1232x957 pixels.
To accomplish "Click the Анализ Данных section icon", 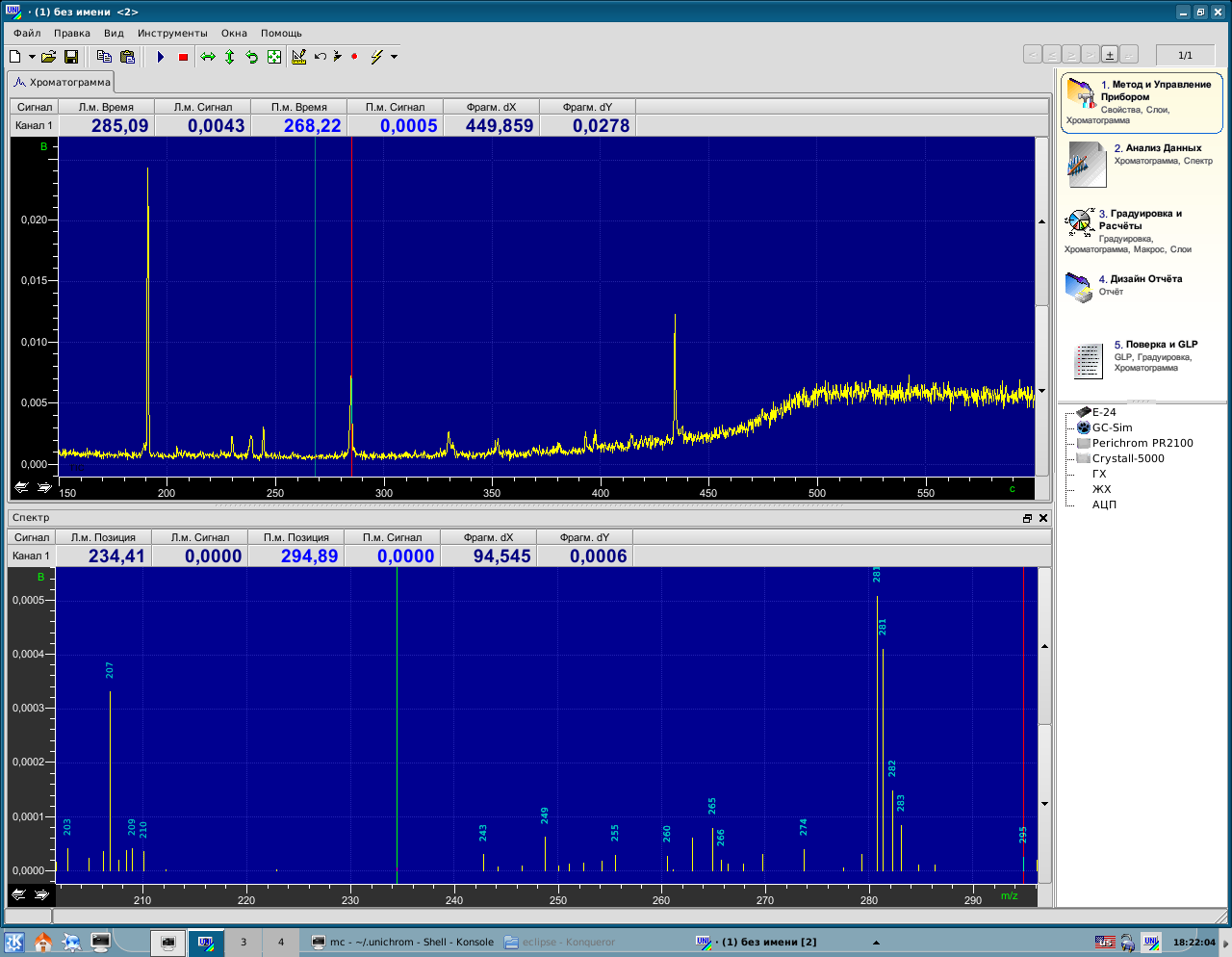I will 1087,164.
